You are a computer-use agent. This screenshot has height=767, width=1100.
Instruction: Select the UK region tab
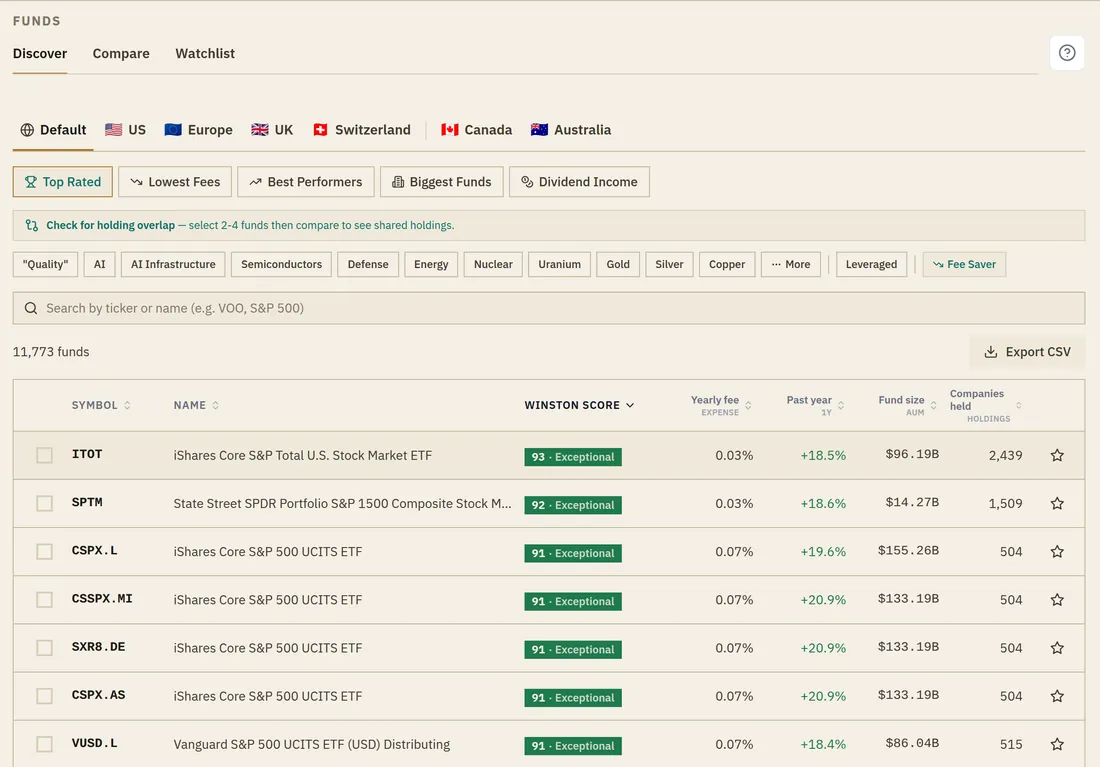272,130
